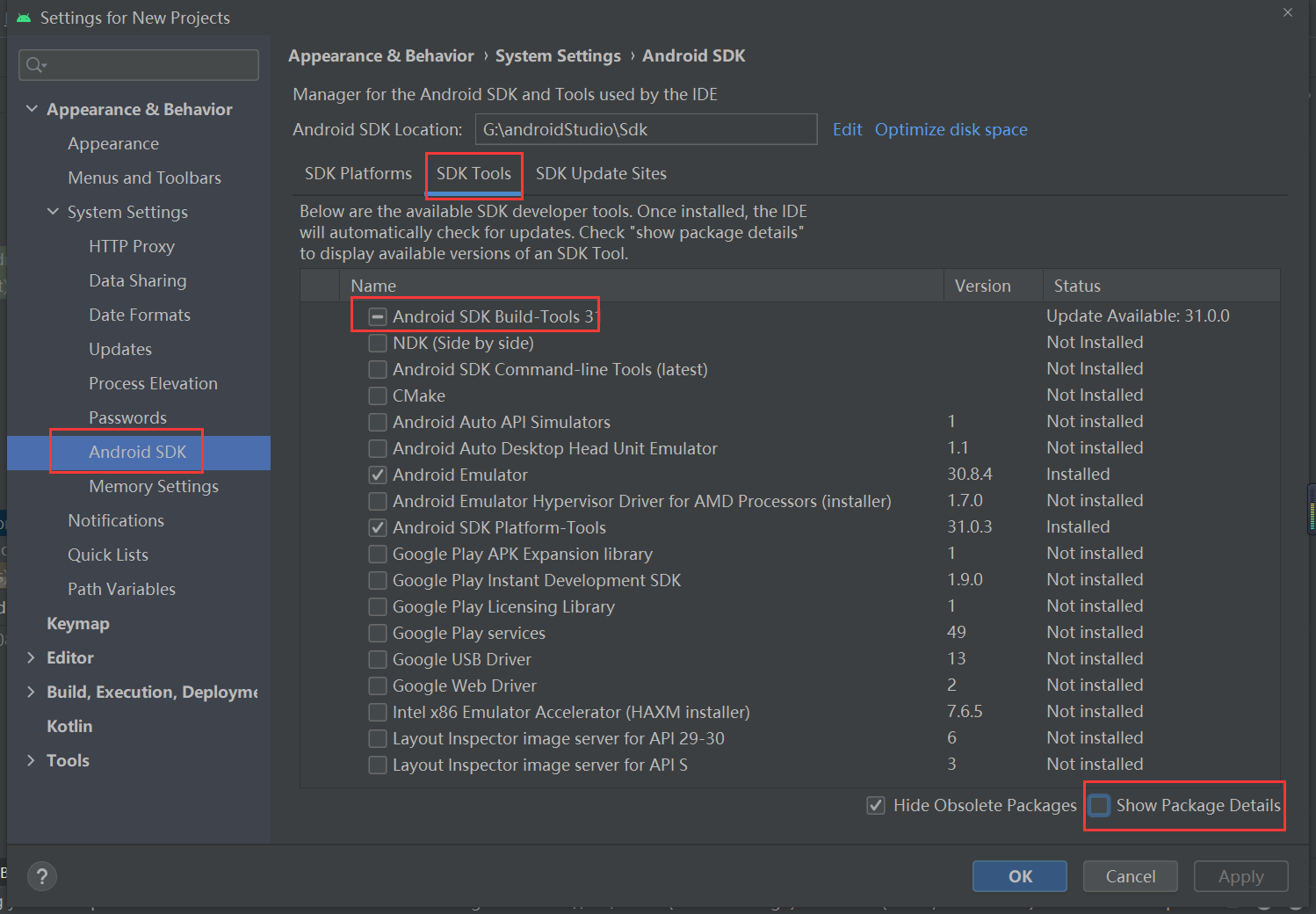1316x914 pixels.
Task: Enable the CMake checkbox
Action: tap(377, 395)
